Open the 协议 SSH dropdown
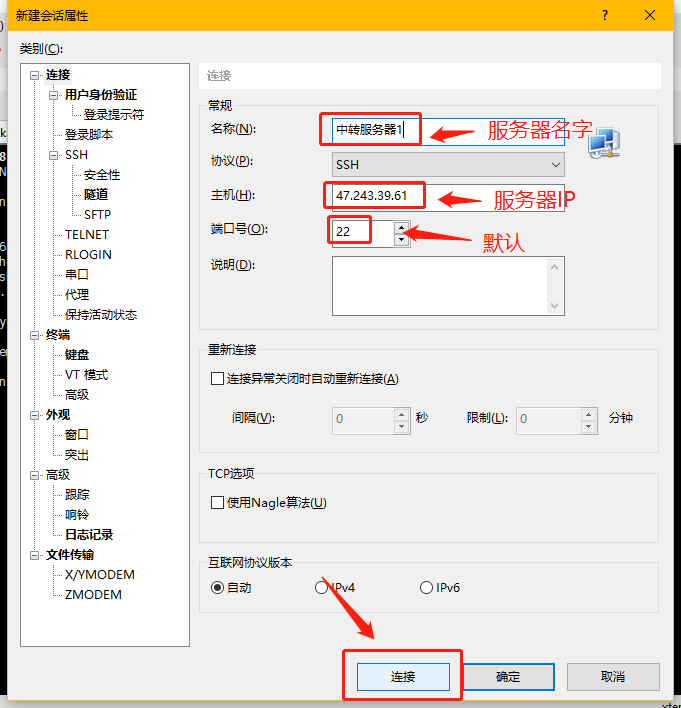 click(x=448, y=165)
